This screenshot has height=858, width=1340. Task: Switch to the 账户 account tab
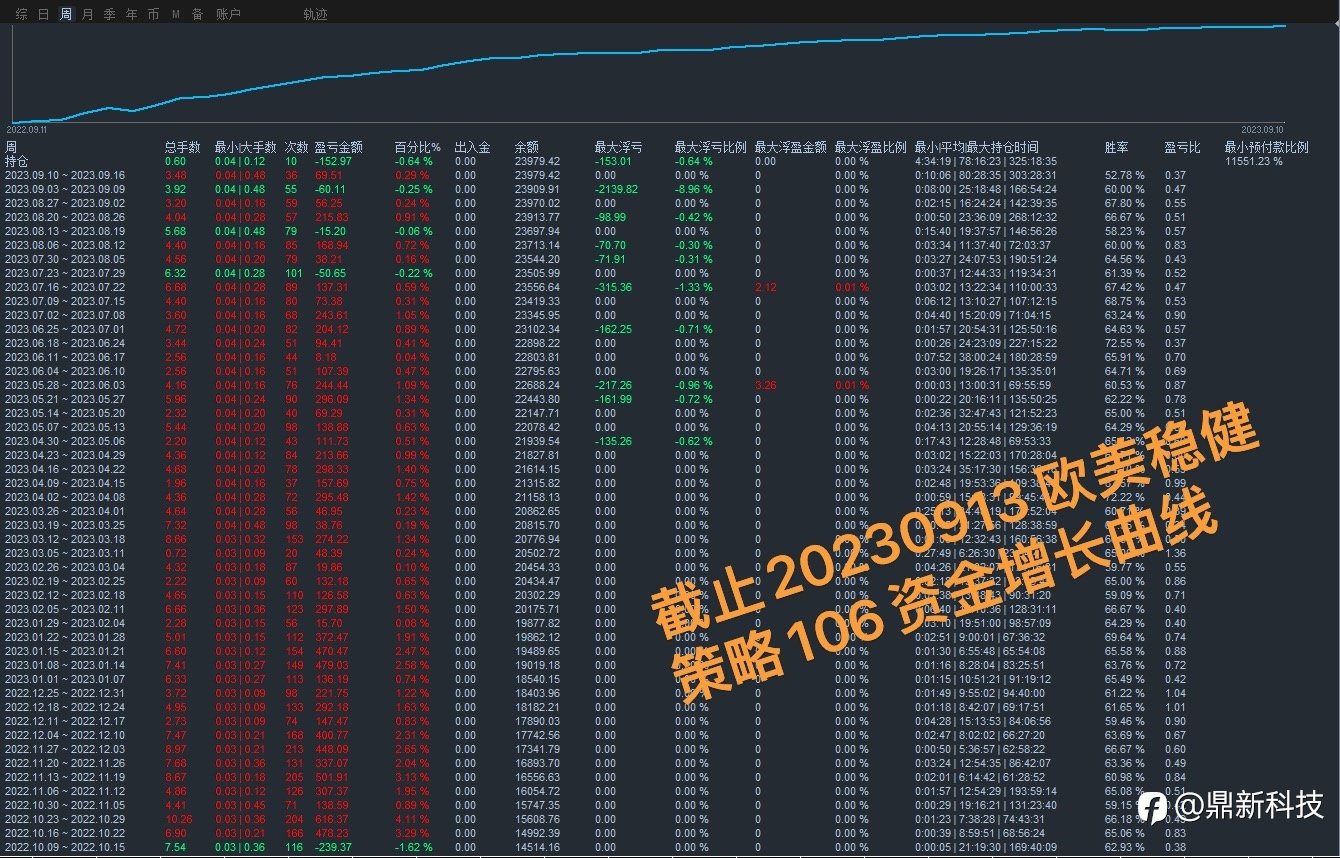(x=229, y=14)
